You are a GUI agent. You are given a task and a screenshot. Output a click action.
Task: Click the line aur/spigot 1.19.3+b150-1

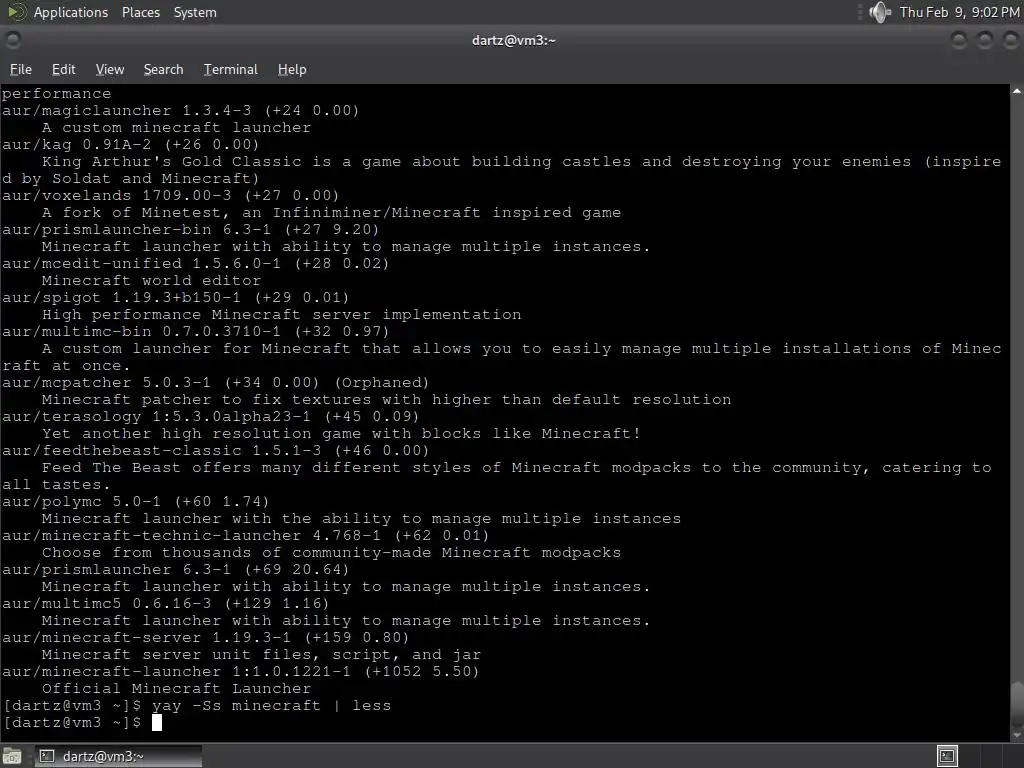[176, 297]
